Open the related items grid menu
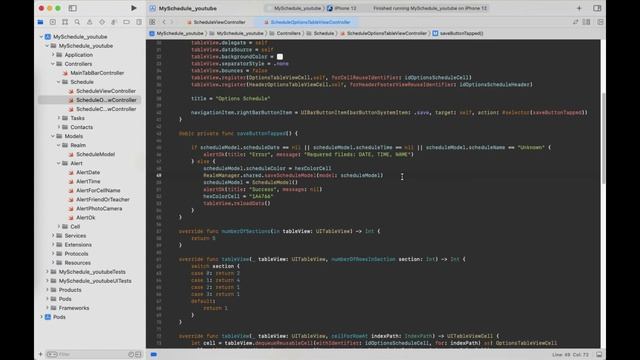The width and height of the screenshot is (640, 360). click(x=152, y=22)
